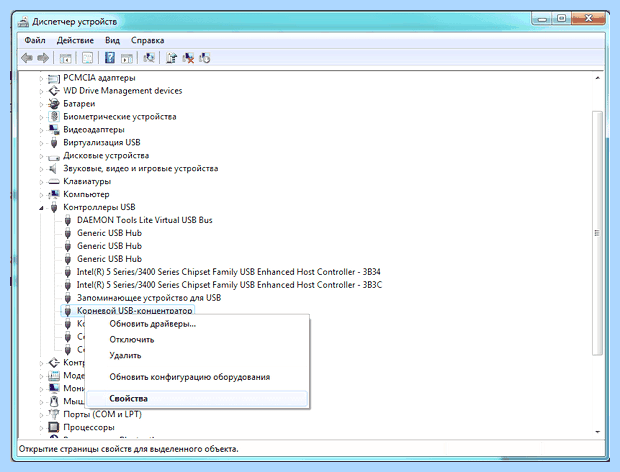
Task: Choose Обновить конфигурацию оборудования in context menu
Action: (197, 377)
